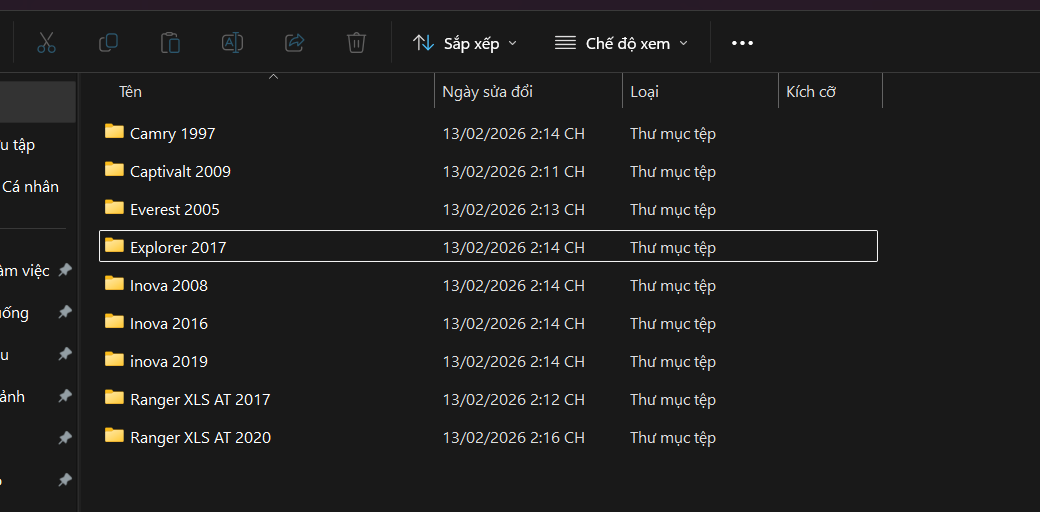Click the Loại column header

pos(644,92)
